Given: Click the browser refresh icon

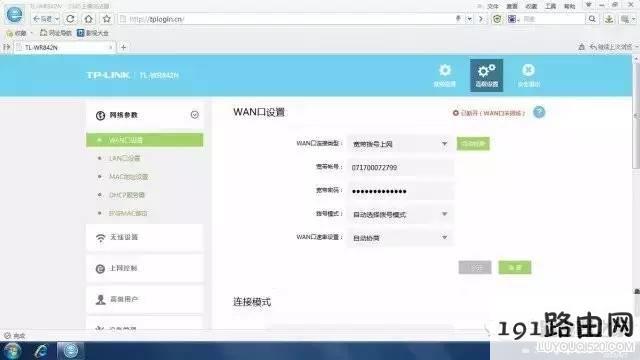Looking at the screenshot, I should 70,19.
